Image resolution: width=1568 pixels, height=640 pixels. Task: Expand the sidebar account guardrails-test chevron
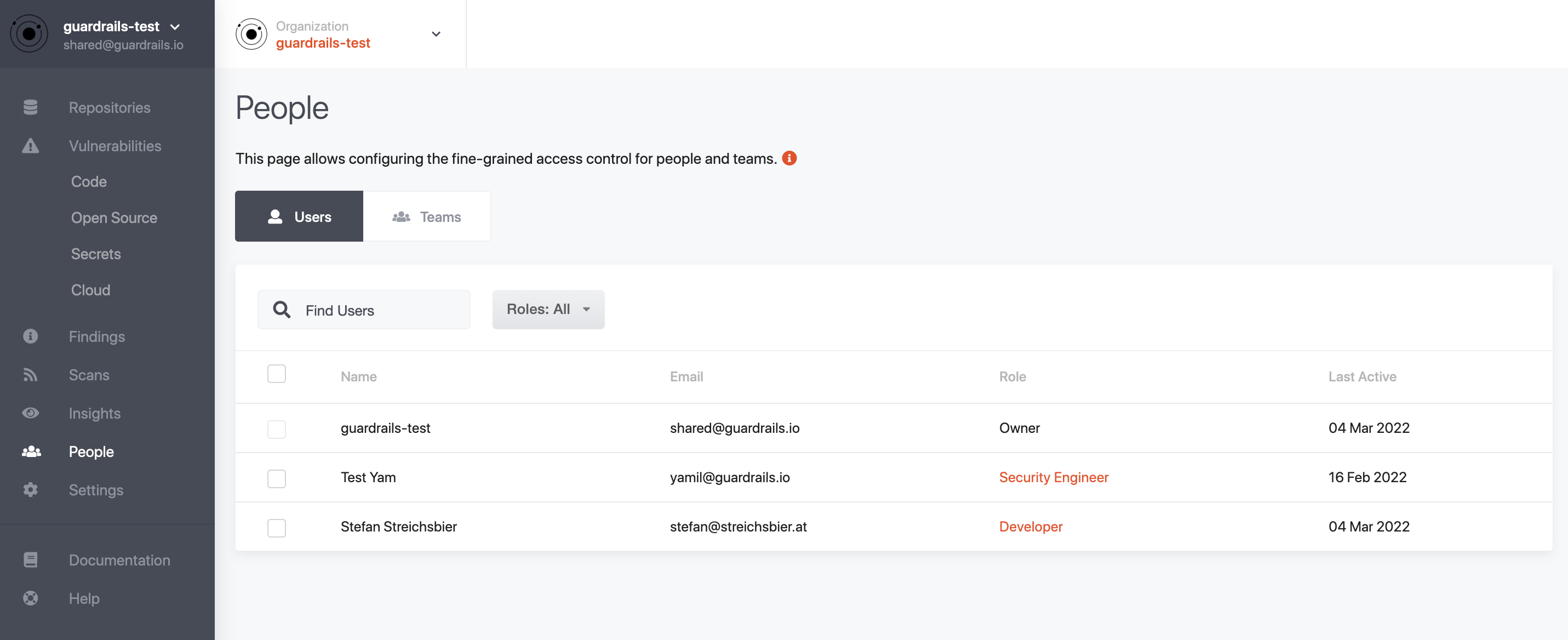click(x=175, y=27)
